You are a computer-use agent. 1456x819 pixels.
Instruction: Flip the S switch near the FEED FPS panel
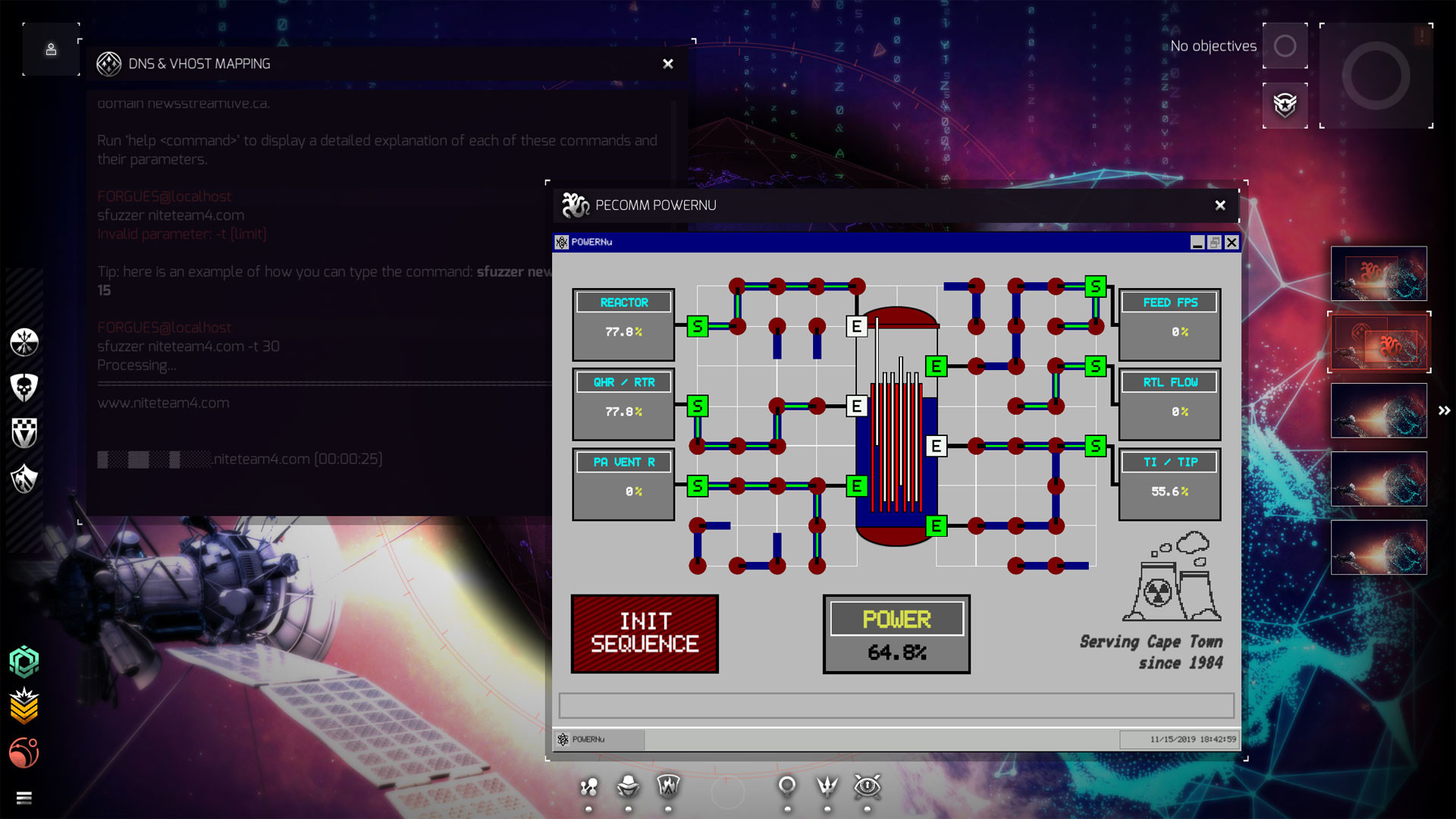[1095, 287]
